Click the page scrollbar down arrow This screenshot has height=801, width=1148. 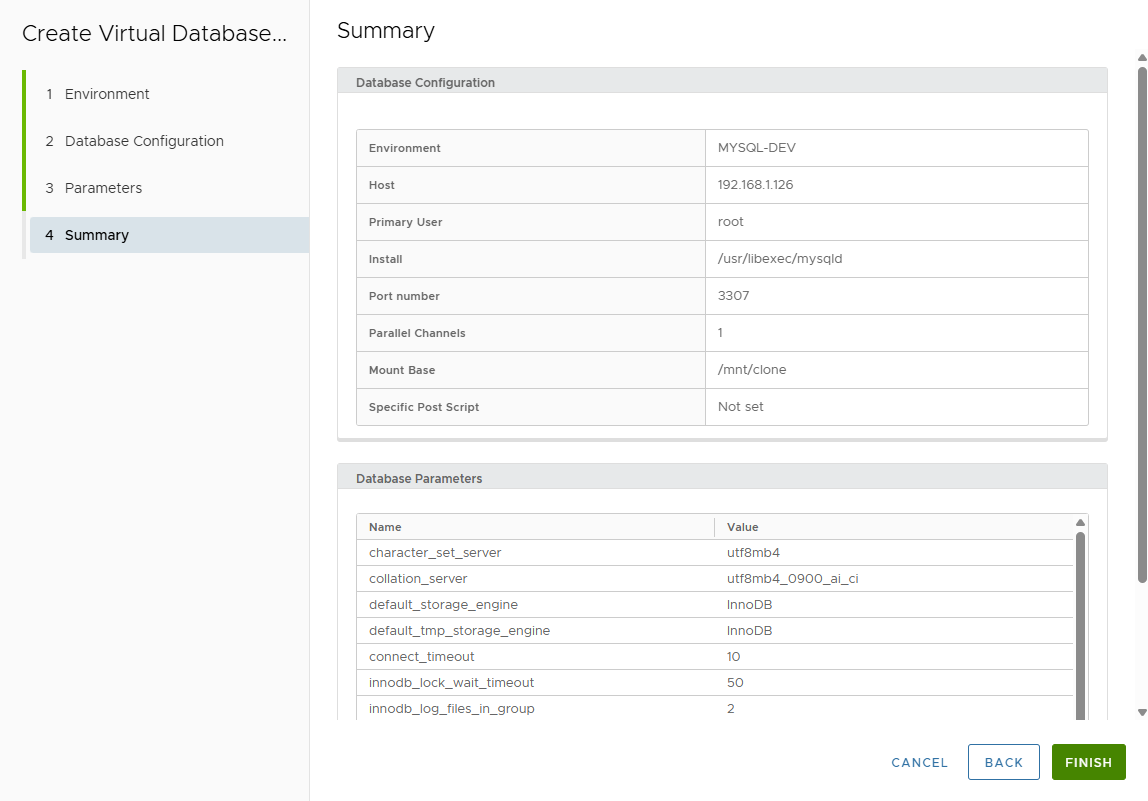point(1142,712)
